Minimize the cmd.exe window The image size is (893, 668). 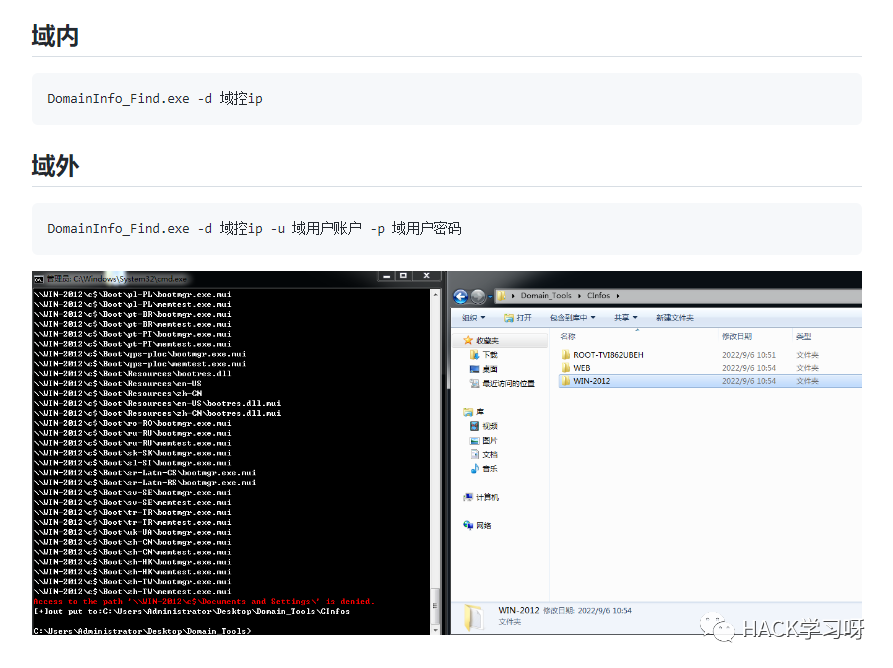point(387,276)
